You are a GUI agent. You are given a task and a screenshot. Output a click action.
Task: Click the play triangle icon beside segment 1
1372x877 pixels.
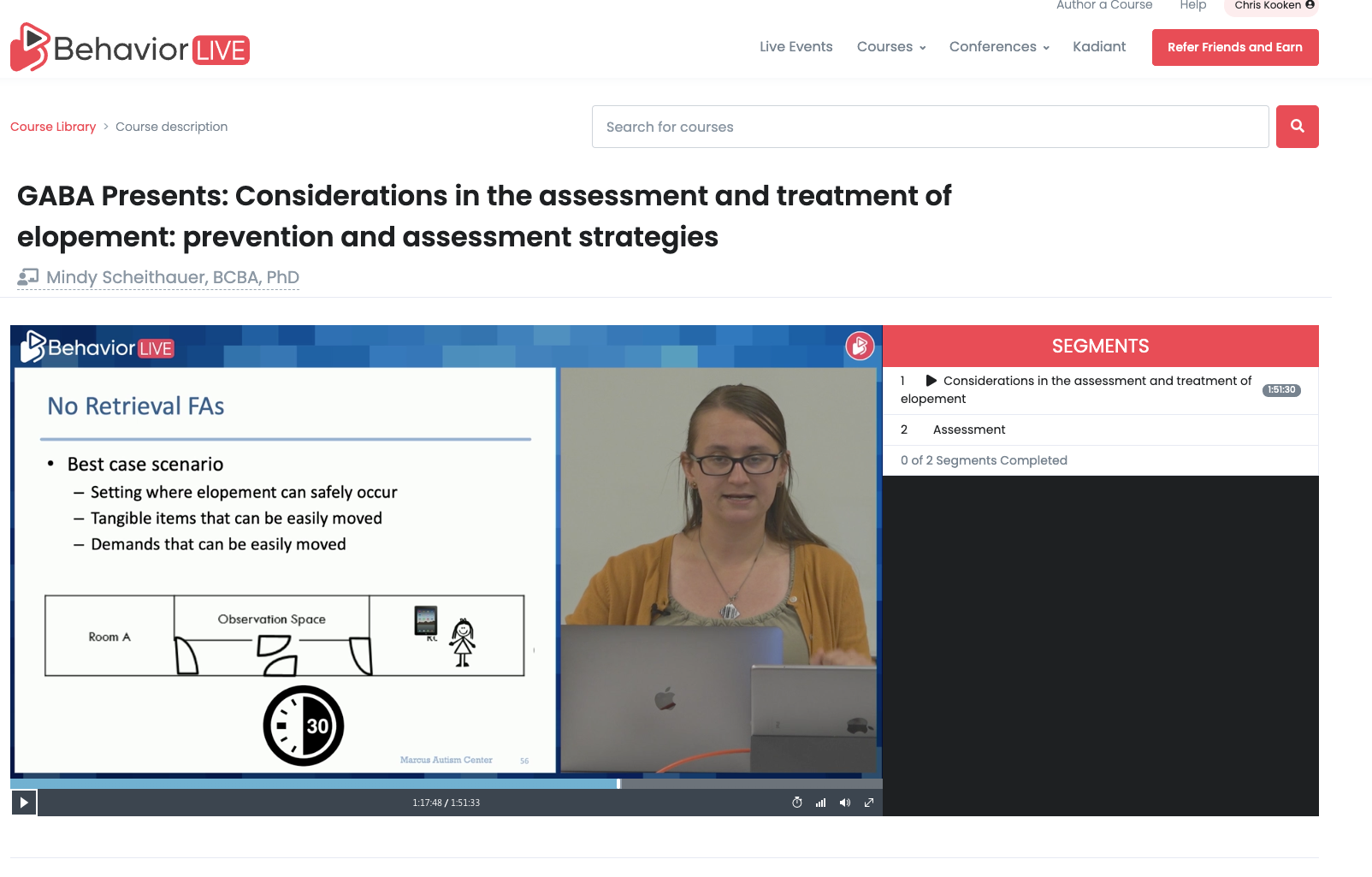click(x=931, y=381)
